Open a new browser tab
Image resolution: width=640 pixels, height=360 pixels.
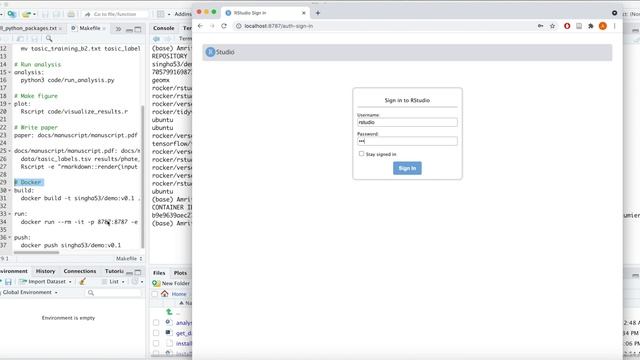(x=318, y=13)
